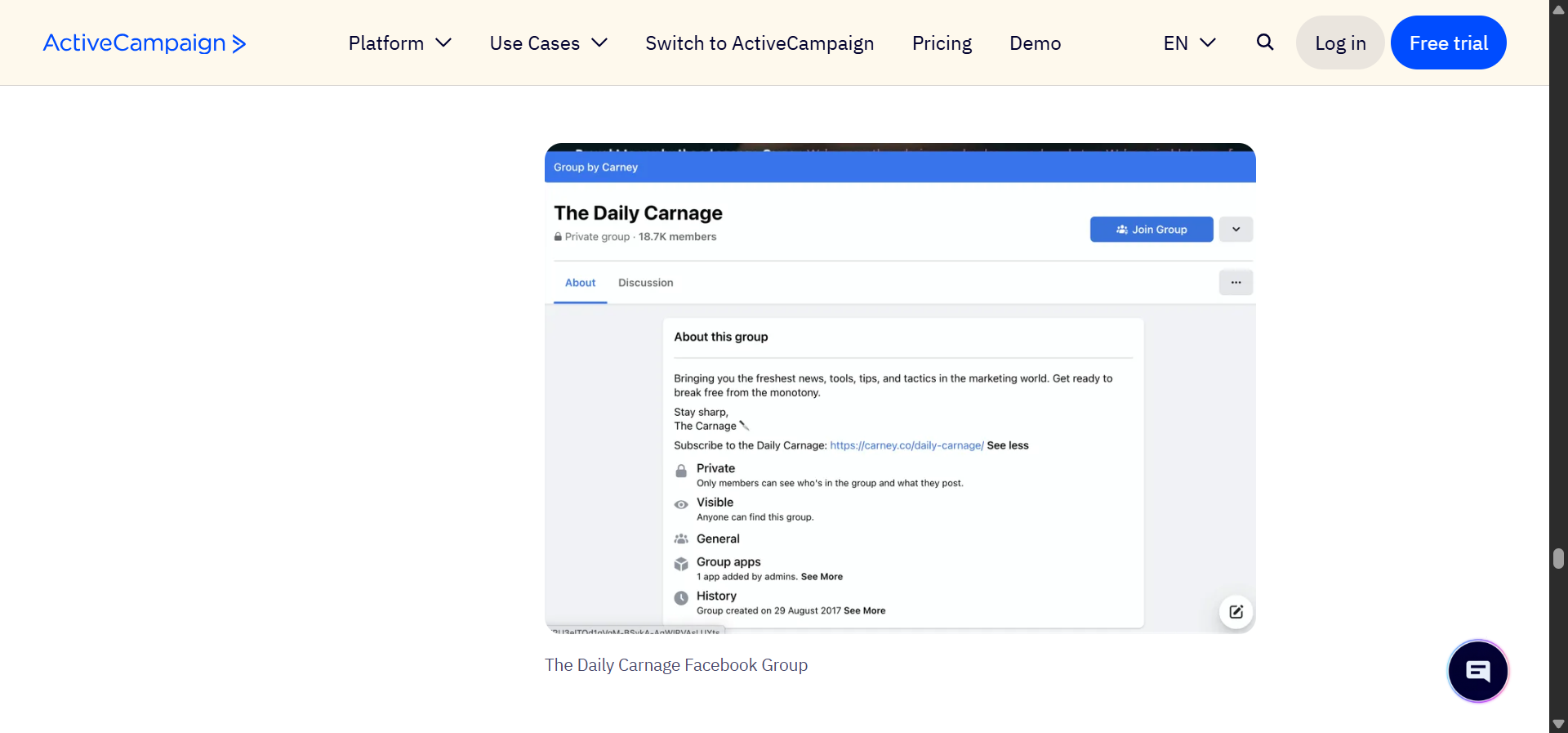Click See less in group description
The image size is (1568, 733).
pyautogui.click(x=1008, y=445)
